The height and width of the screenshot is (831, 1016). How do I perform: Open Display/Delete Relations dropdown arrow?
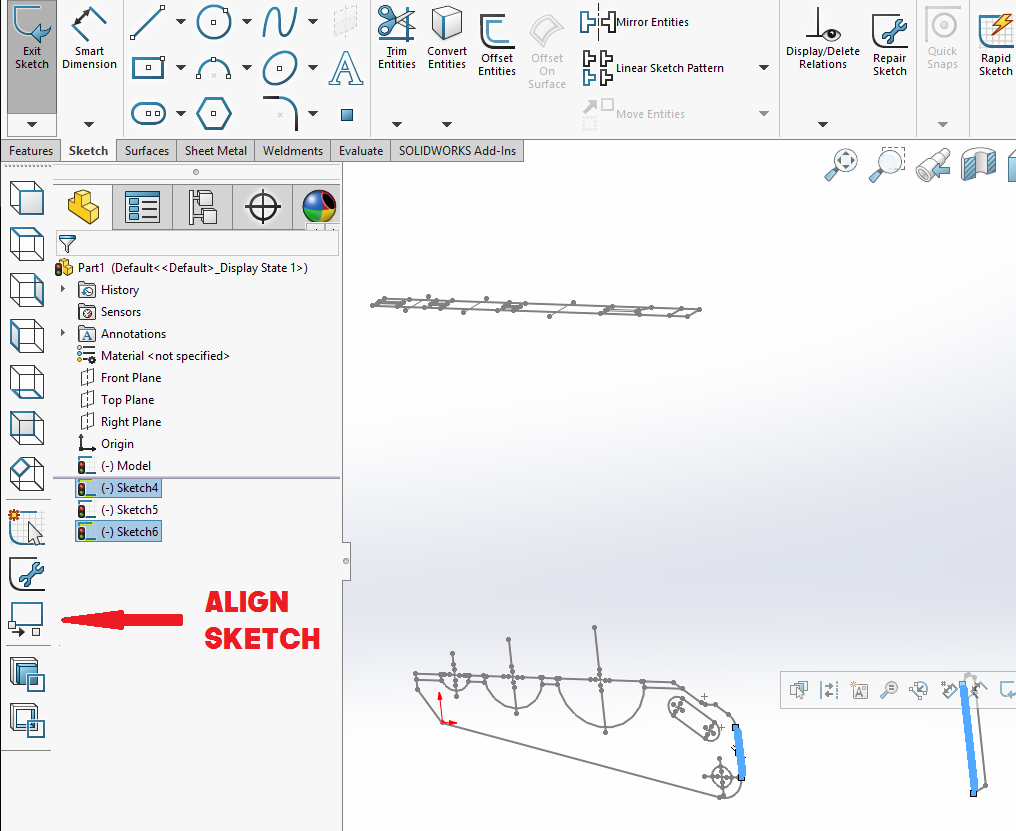tap(822, 124)
